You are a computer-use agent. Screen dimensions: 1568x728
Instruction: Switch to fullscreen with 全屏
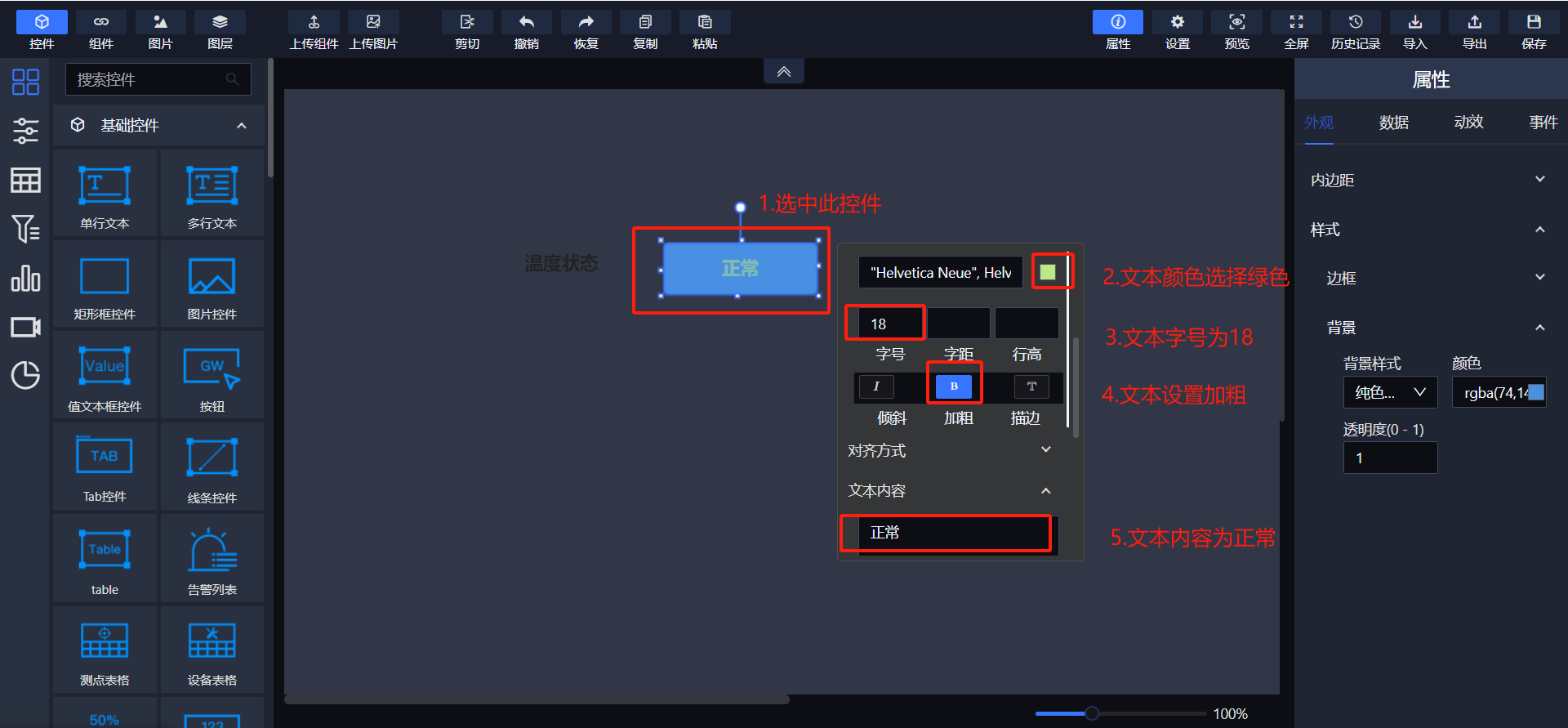[x=1297, y=30]
